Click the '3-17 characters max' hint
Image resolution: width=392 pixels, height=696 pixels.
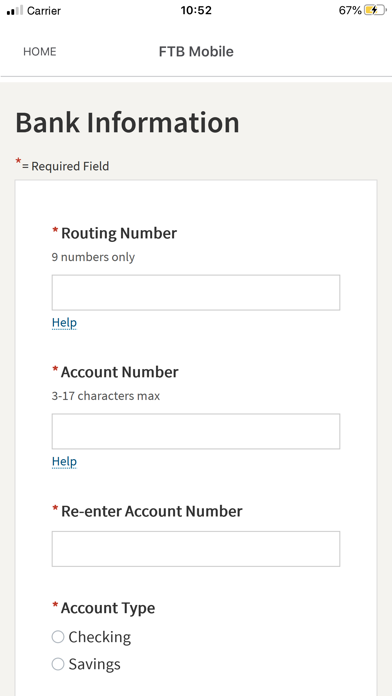click(x=106, y=396)
